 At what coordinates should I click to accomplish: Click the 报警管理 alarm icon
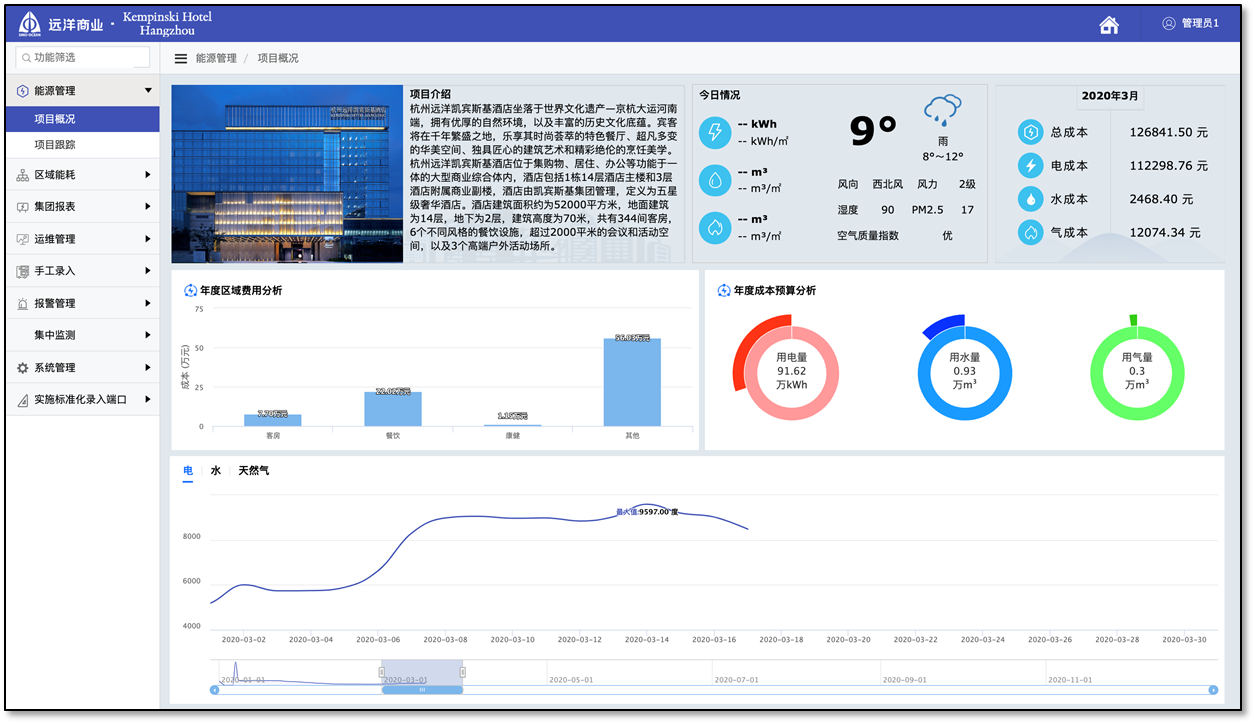click(x=23, y=303)
